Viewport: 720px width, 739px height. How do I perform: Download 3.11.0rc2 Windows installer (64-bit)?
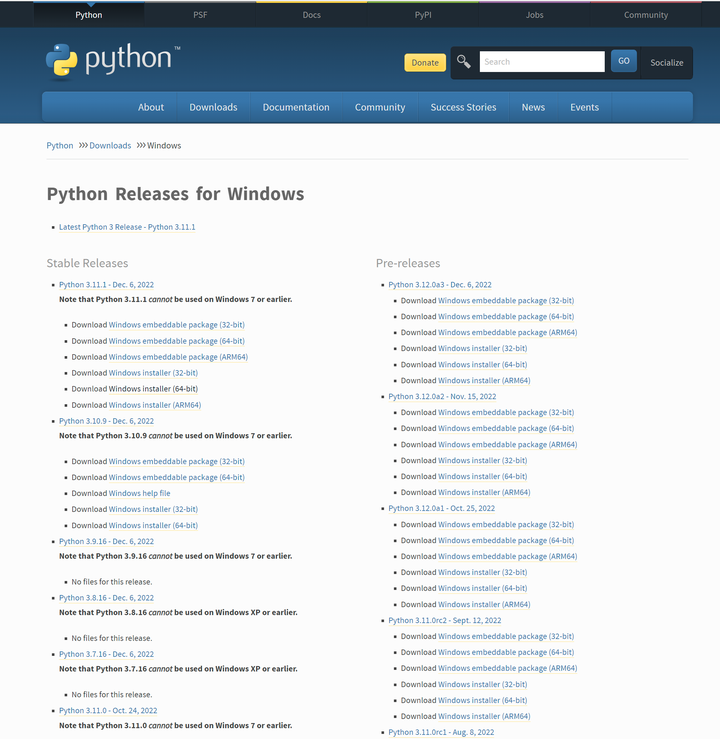point(483,700)
